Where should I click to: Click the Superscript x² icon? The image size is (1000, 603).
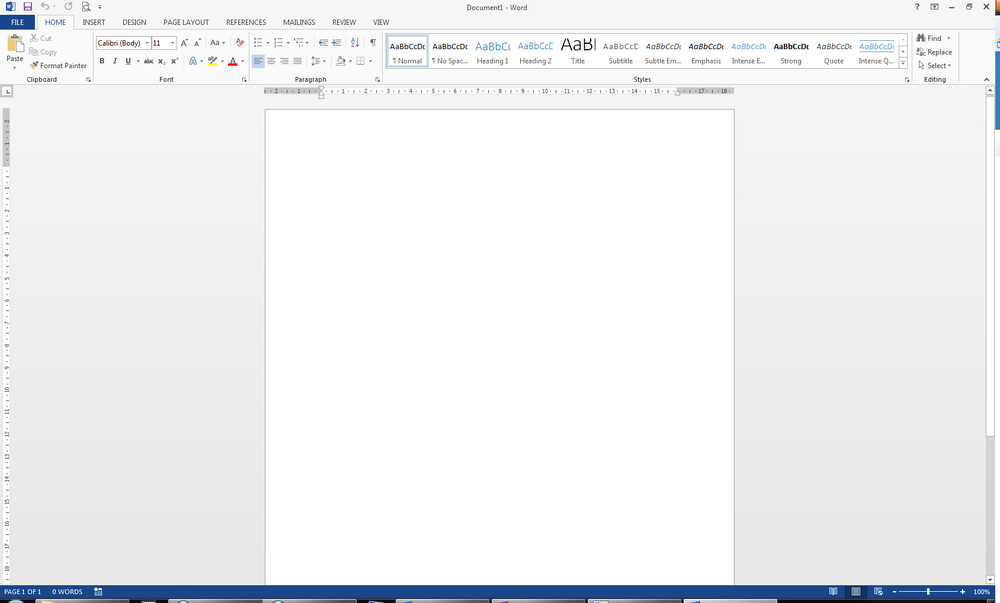[x=174, y=61]
